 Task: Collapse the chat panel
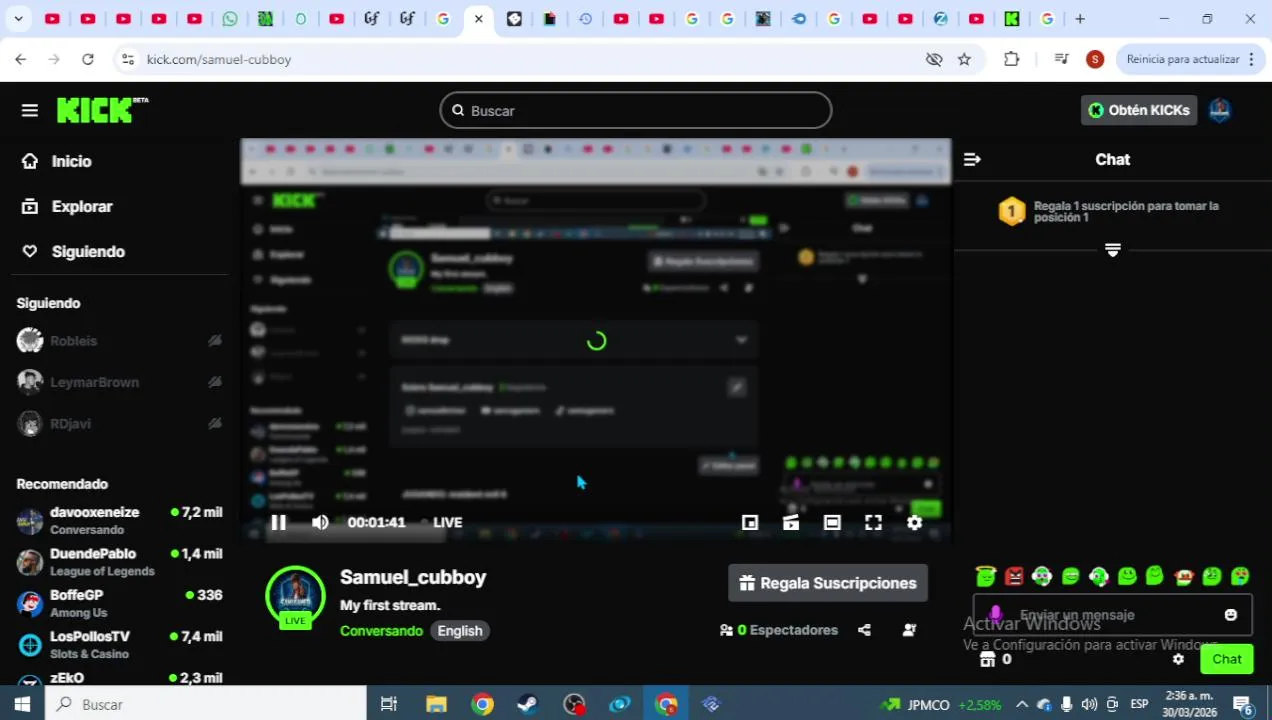pyautogui.click(x=972, y=159)
